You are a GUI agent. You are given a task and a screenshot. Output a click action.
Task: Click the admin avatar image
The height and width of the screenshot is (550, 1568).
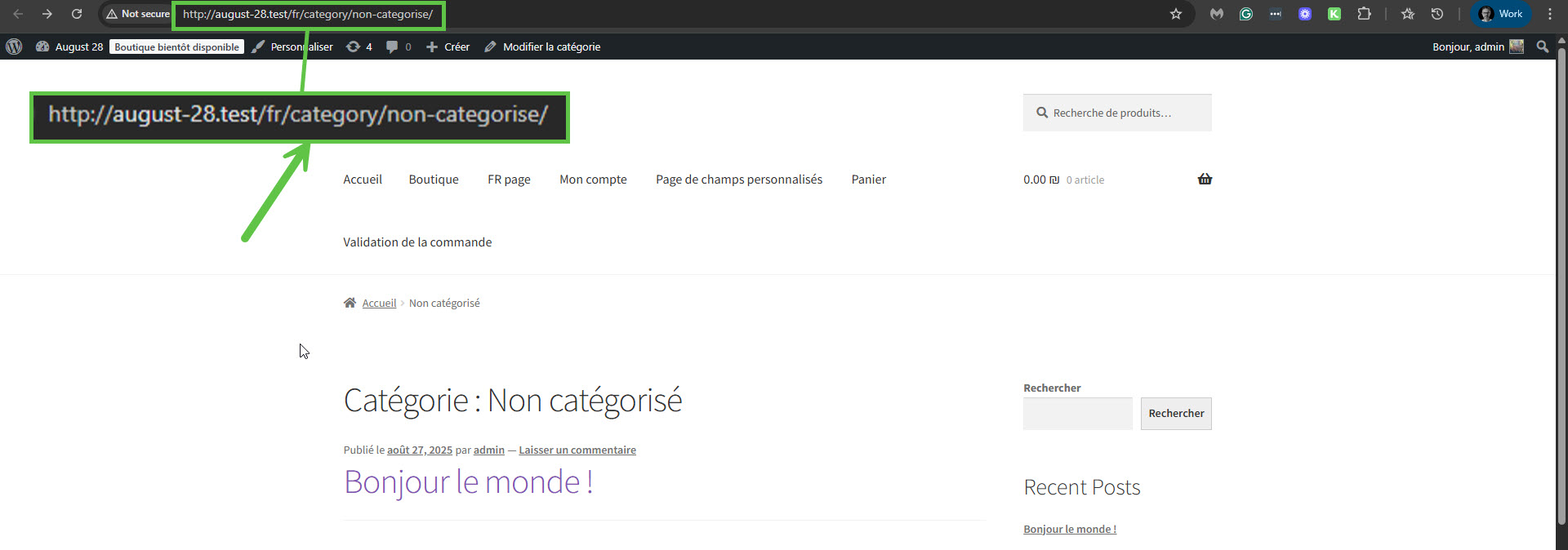[1517, 47]
